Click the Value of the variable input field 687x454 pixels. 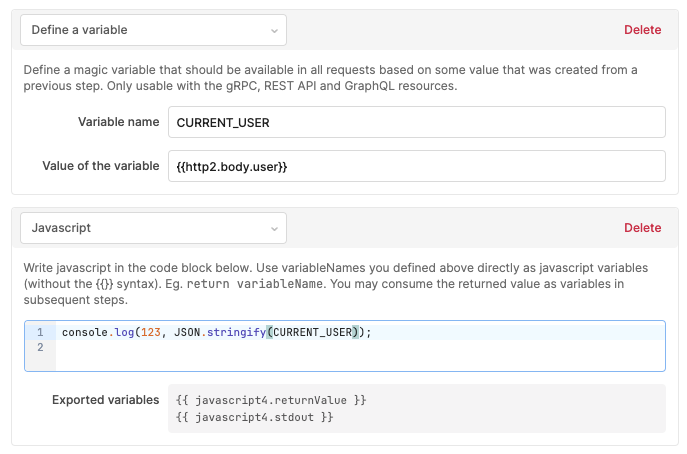coord(417,167)
